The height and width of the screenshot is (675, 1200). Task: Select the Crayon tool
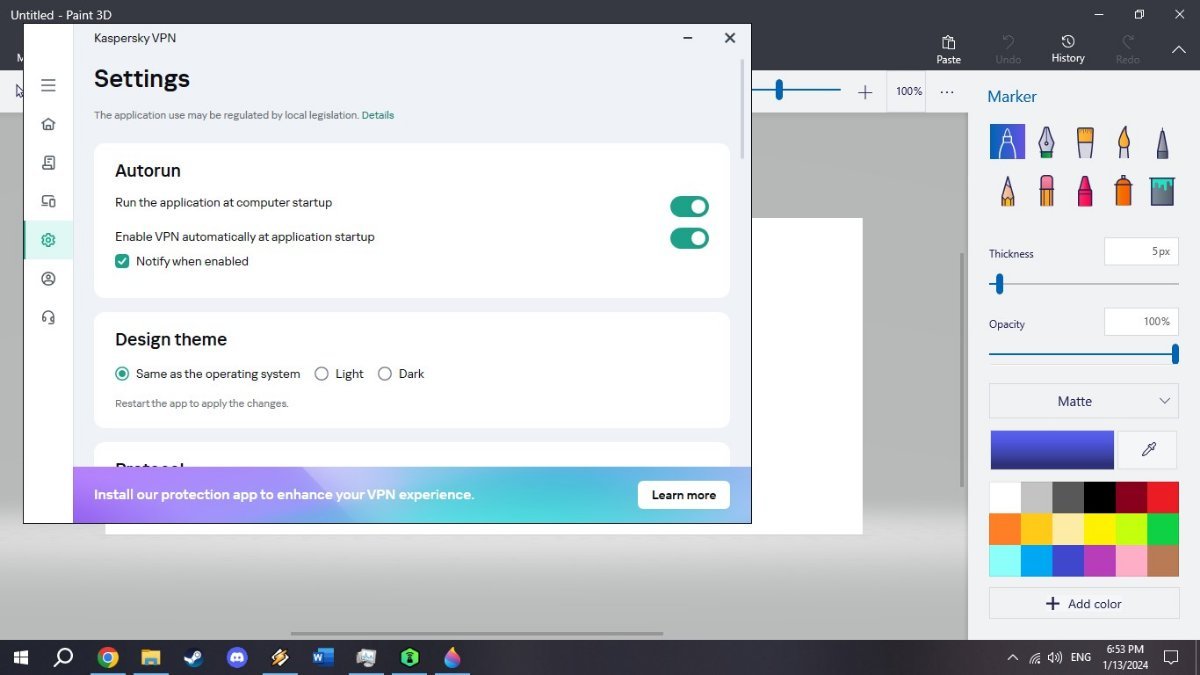1085,190
